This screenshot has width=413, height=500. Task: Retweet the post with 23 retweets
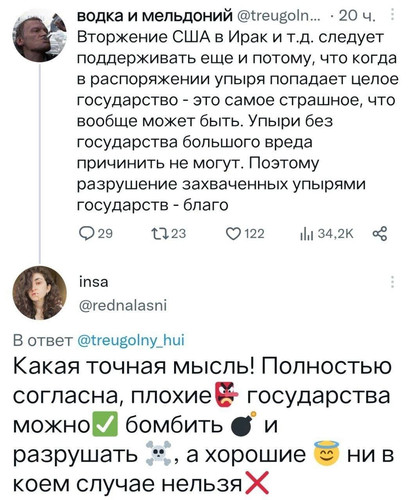coord(158,234)
